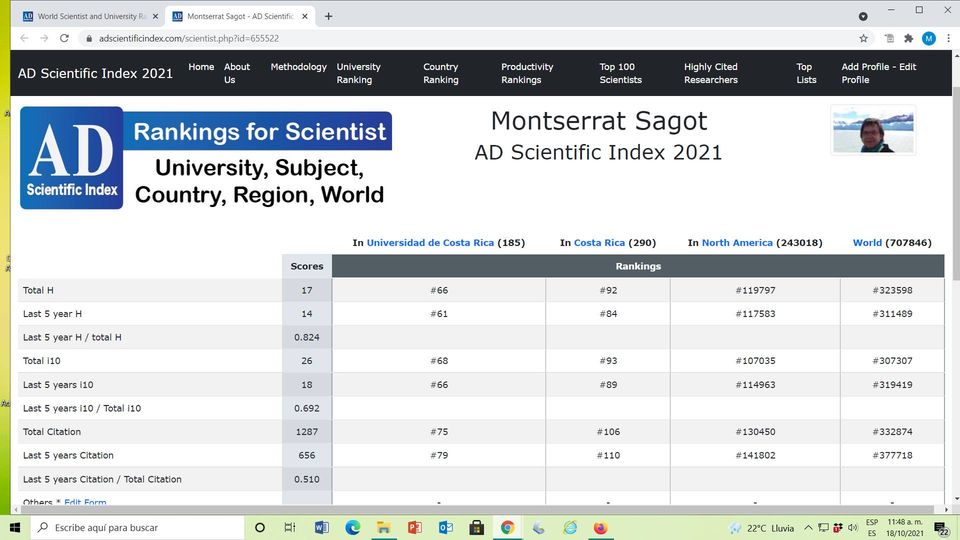This screenshot has width=960, height=540.
Task: Click Montserrat Sagot's profile photo
Action: 873,130
